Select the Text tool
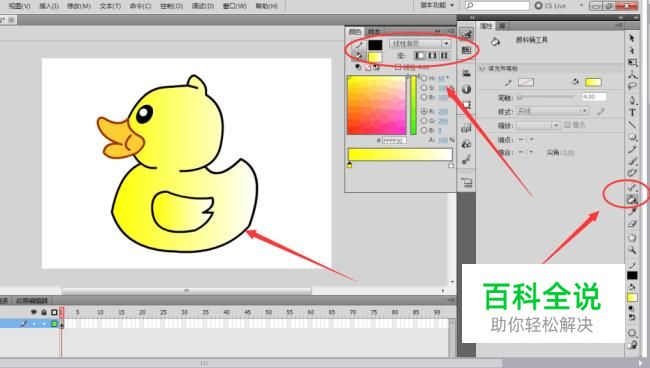Image resolution: width=650 pixels, height=368 pixels. click(632, 112)
